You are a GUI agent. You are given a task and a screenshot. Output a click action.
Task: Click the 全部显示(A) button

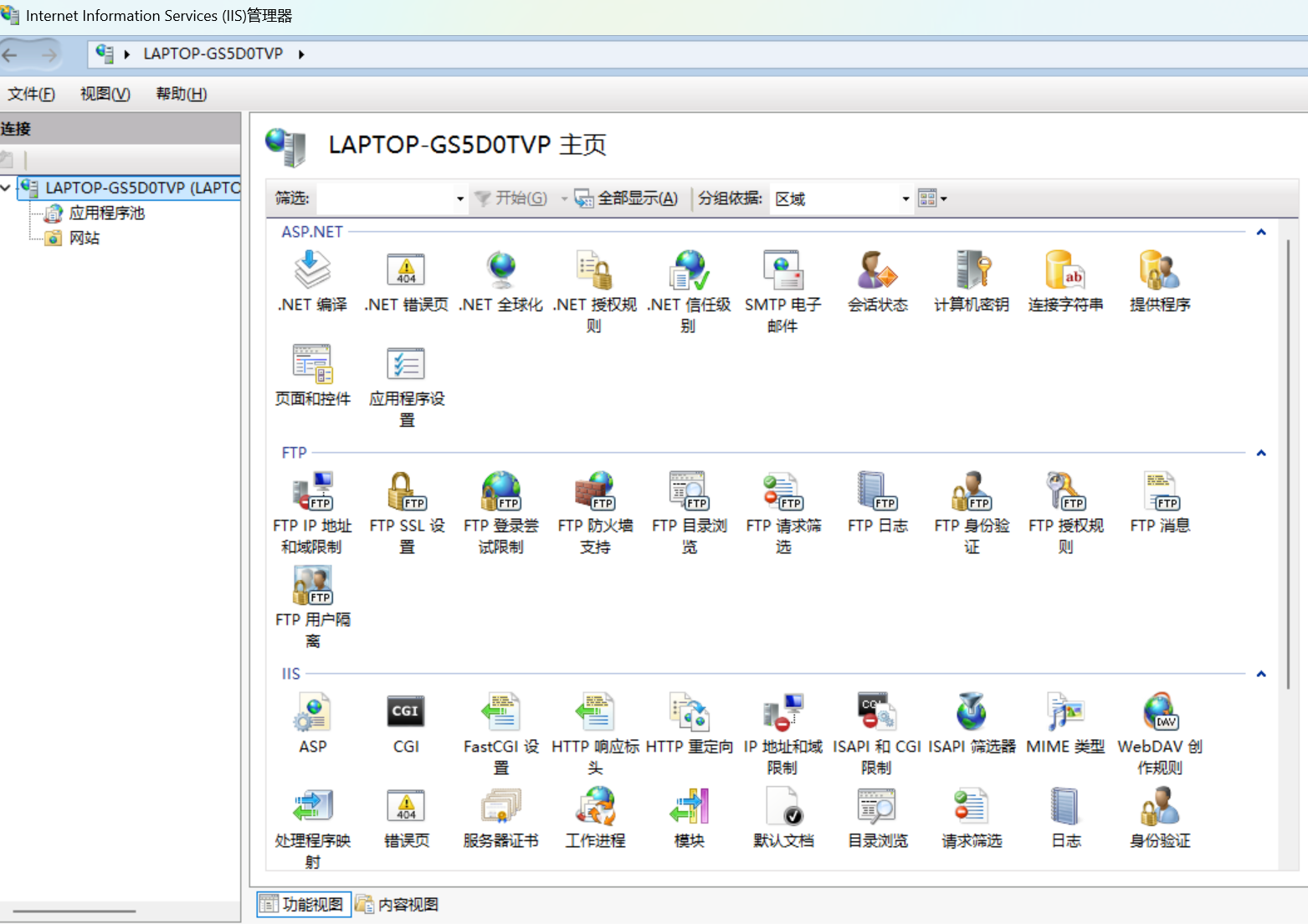pos(626,198)
